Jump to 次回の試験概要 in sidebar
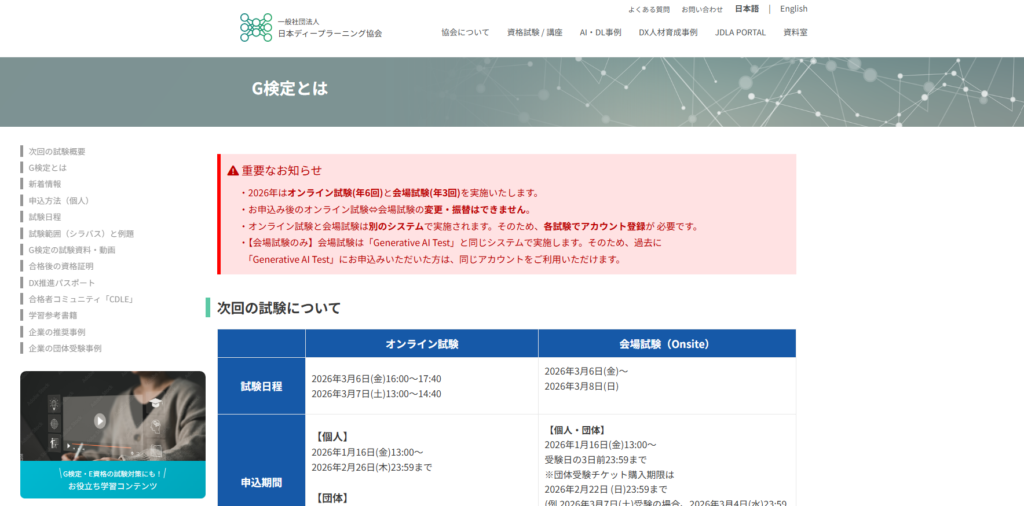This screenshot has height=506, width=1024. point(57,151)
